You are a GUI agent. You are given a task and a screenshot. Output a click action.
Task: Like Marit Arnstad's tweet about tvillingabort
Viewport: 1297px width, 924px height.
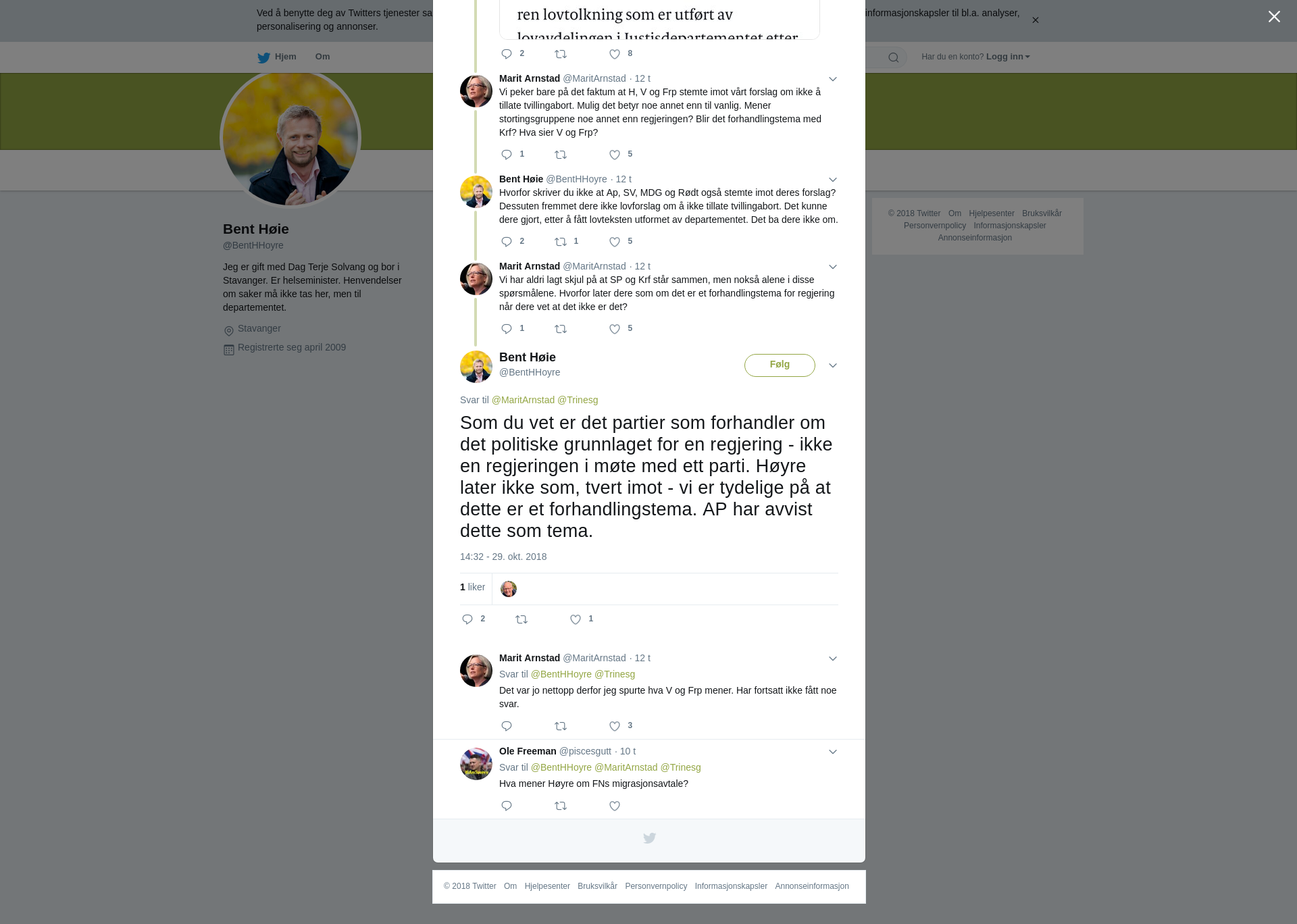pos(615,155)
